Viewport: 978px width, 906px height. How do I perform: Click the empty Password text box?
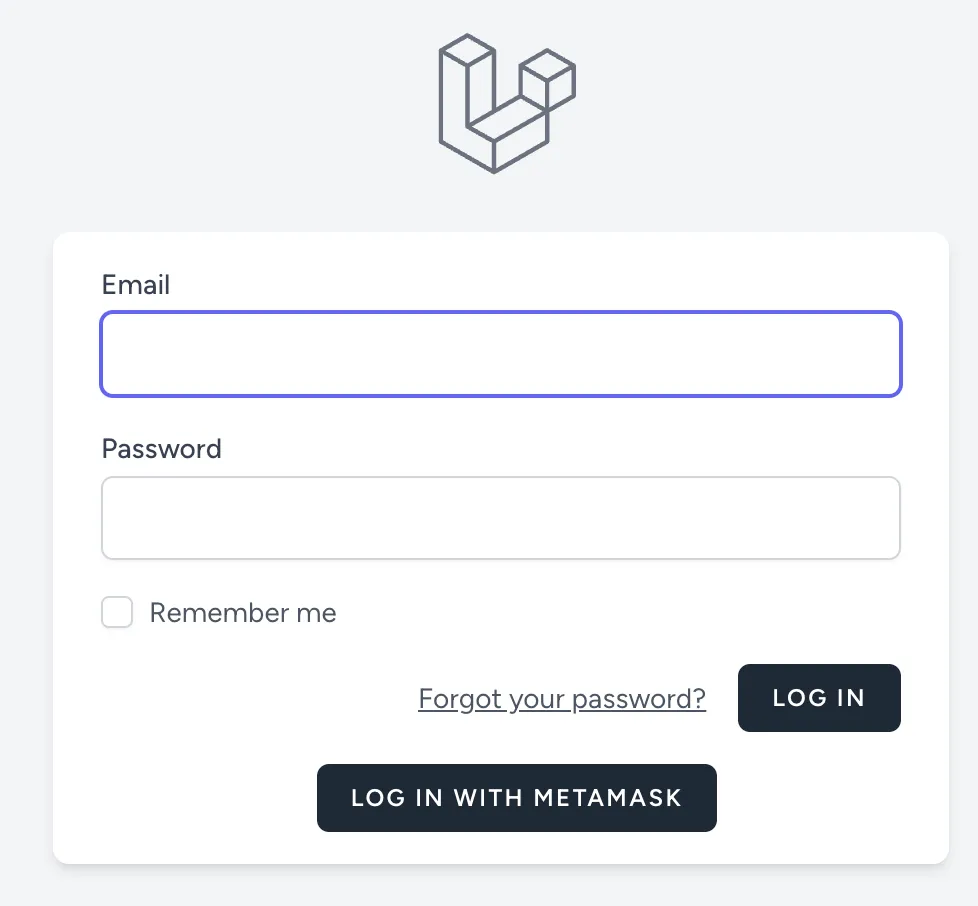tap(500, 517)
